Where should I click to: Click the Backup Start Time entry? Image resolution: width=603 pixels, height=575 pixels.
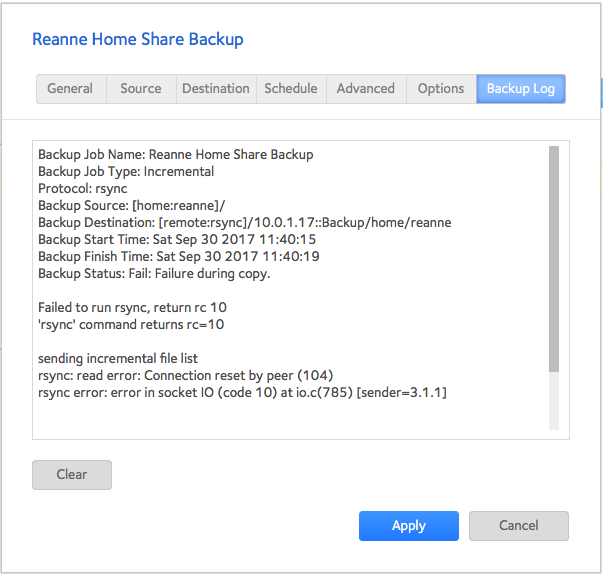pos(177,240)
